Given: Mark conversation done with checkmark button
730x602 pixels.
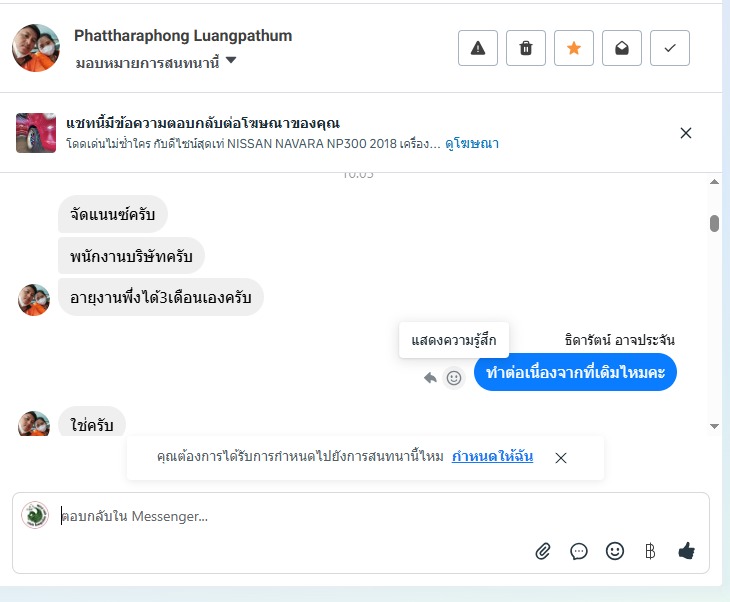Looking at the screenshot, I should [669, 49].
